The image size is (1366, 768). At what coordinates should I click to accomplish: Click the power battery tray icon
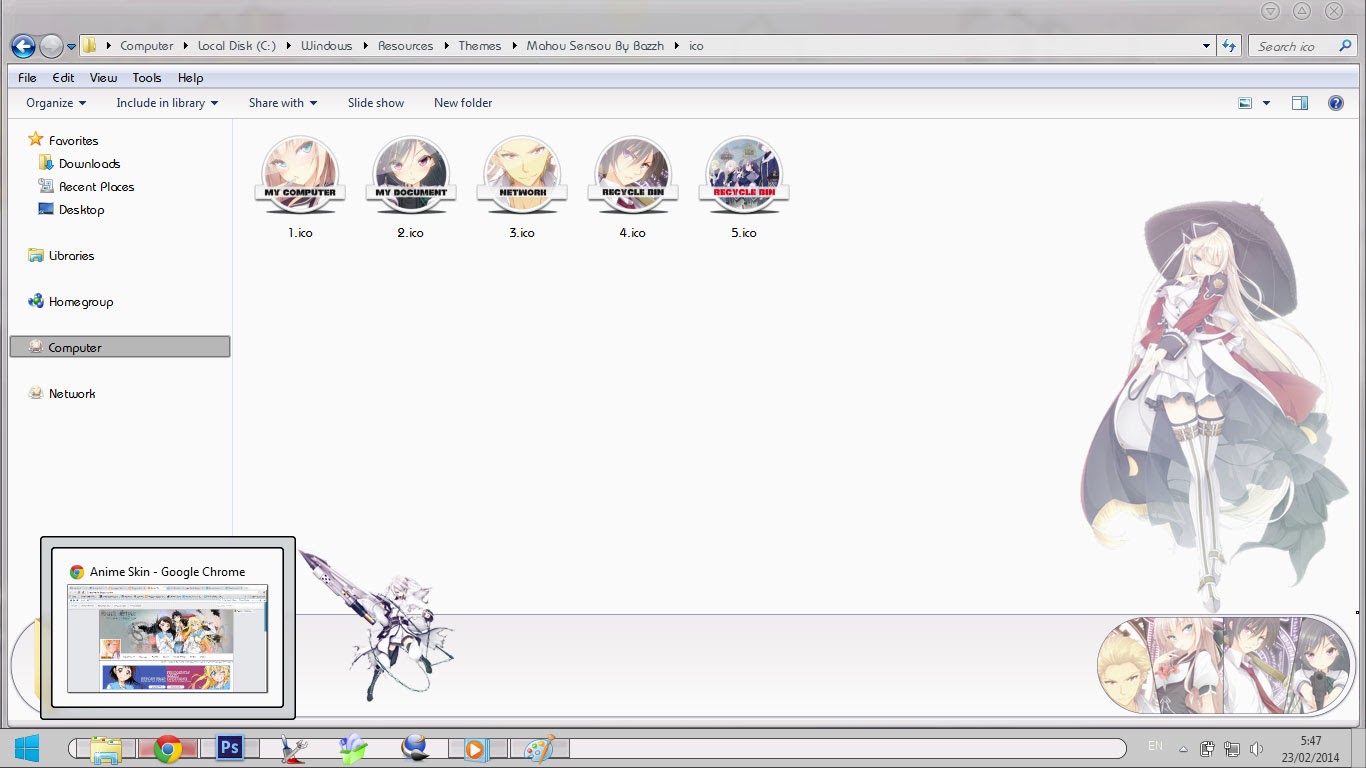[x=1208, y=749]
